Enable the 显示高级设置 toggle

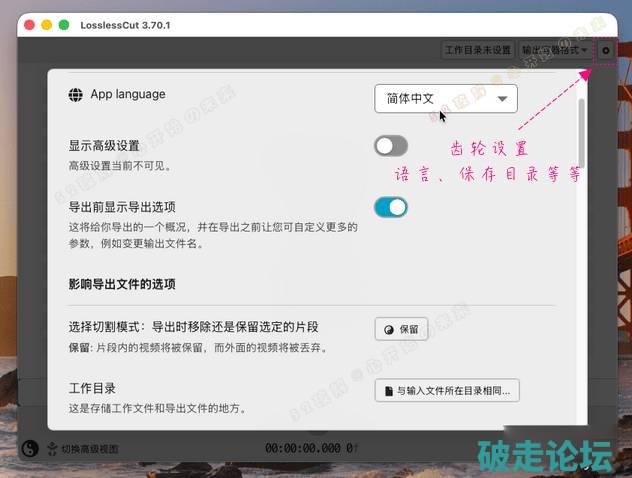tap(391, 146)
